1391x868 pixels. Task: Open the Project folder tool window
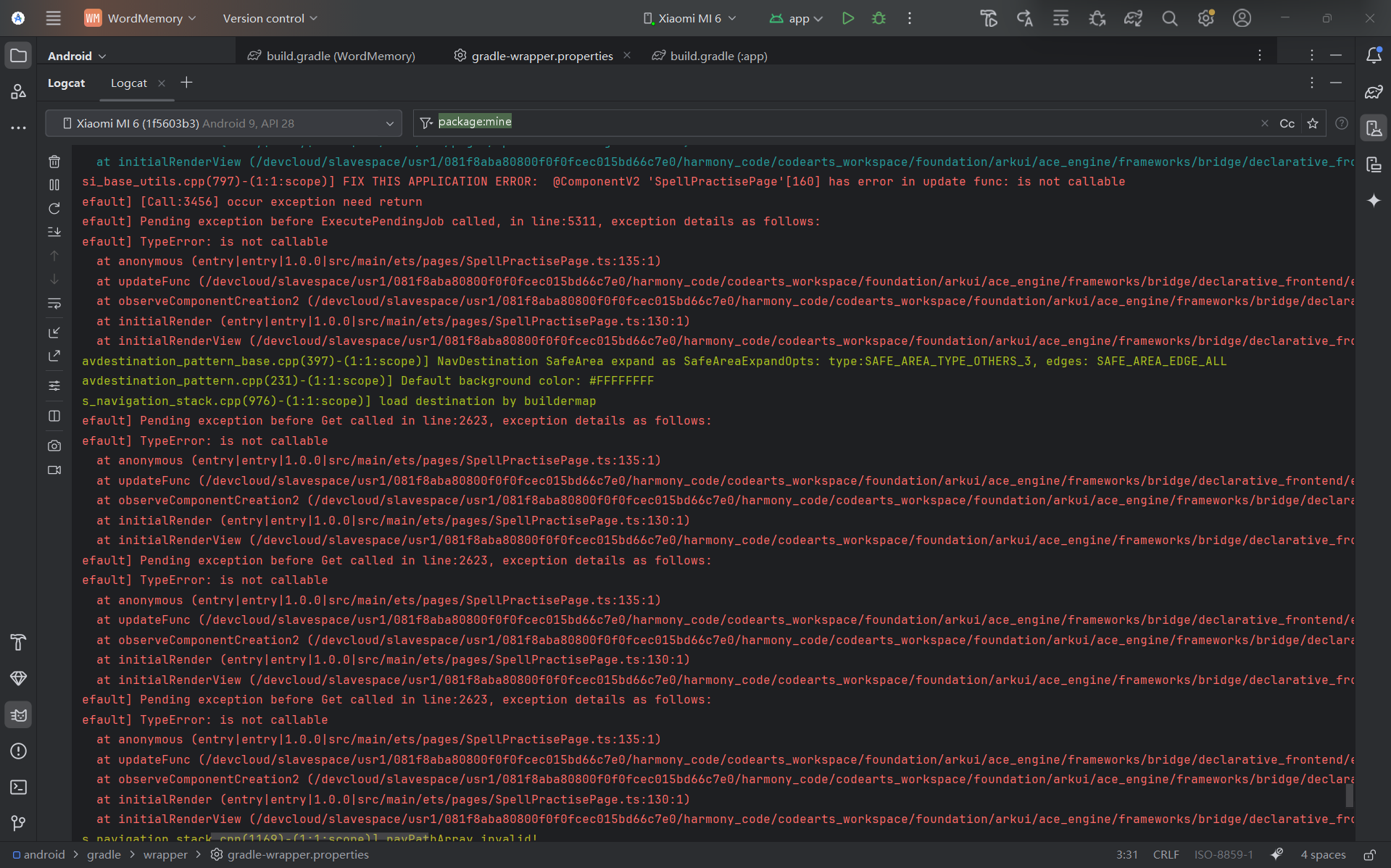click(x=19, y=56)
